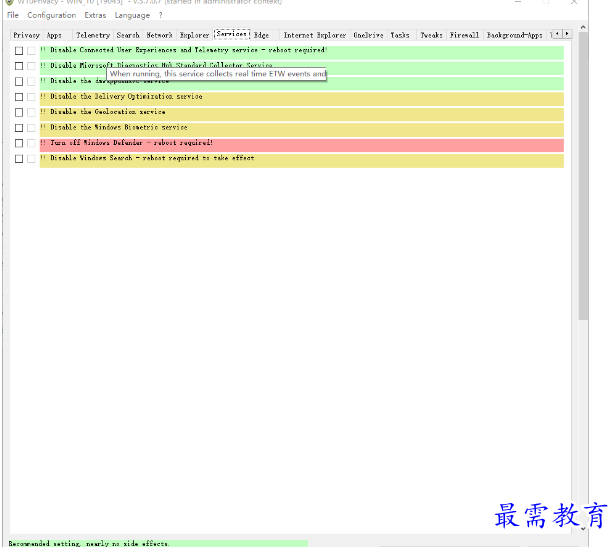Open the Language menu

[x=132, y=15]
